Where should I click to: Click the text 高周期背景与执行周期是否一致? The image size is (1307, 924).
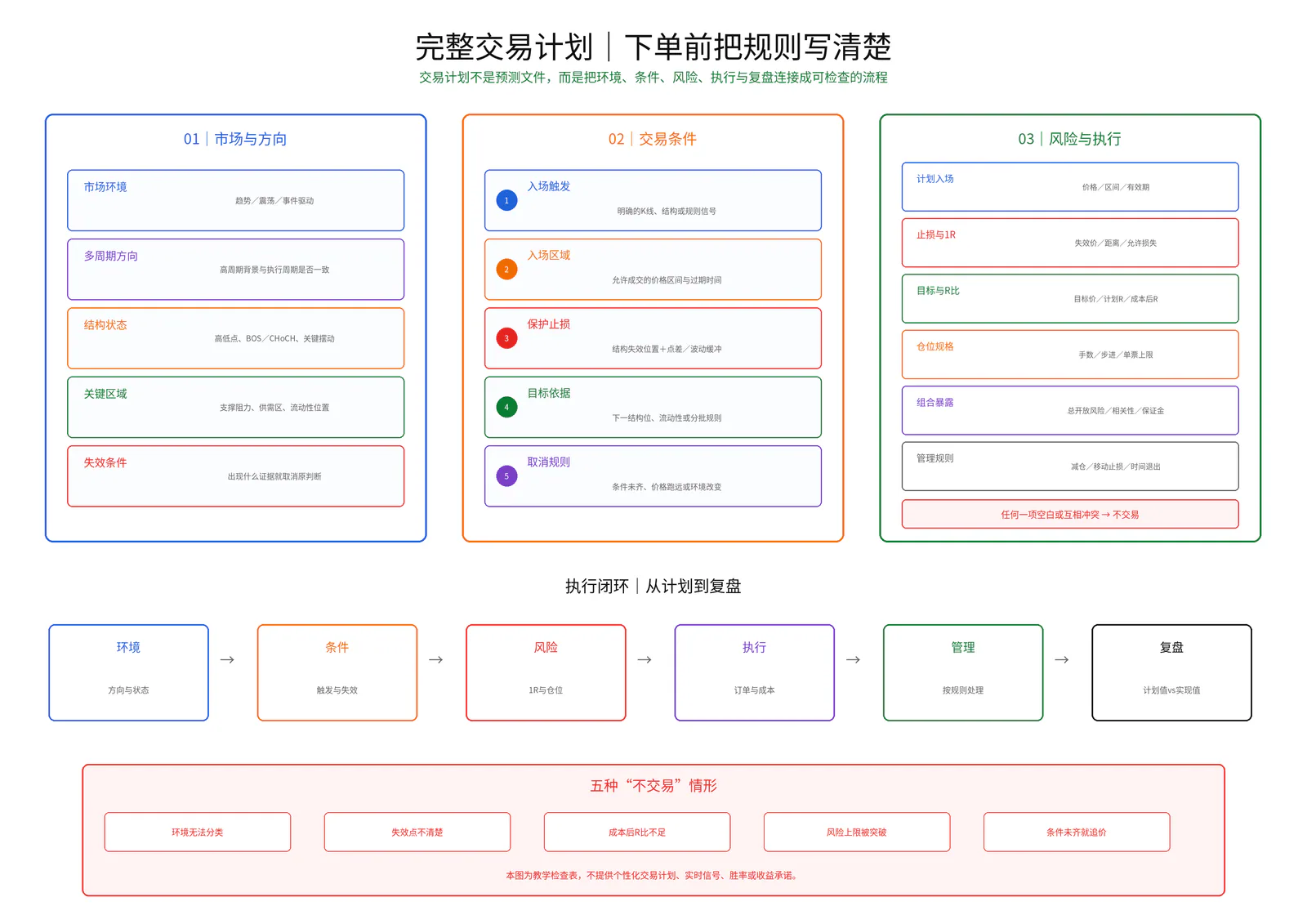[274, 270]
